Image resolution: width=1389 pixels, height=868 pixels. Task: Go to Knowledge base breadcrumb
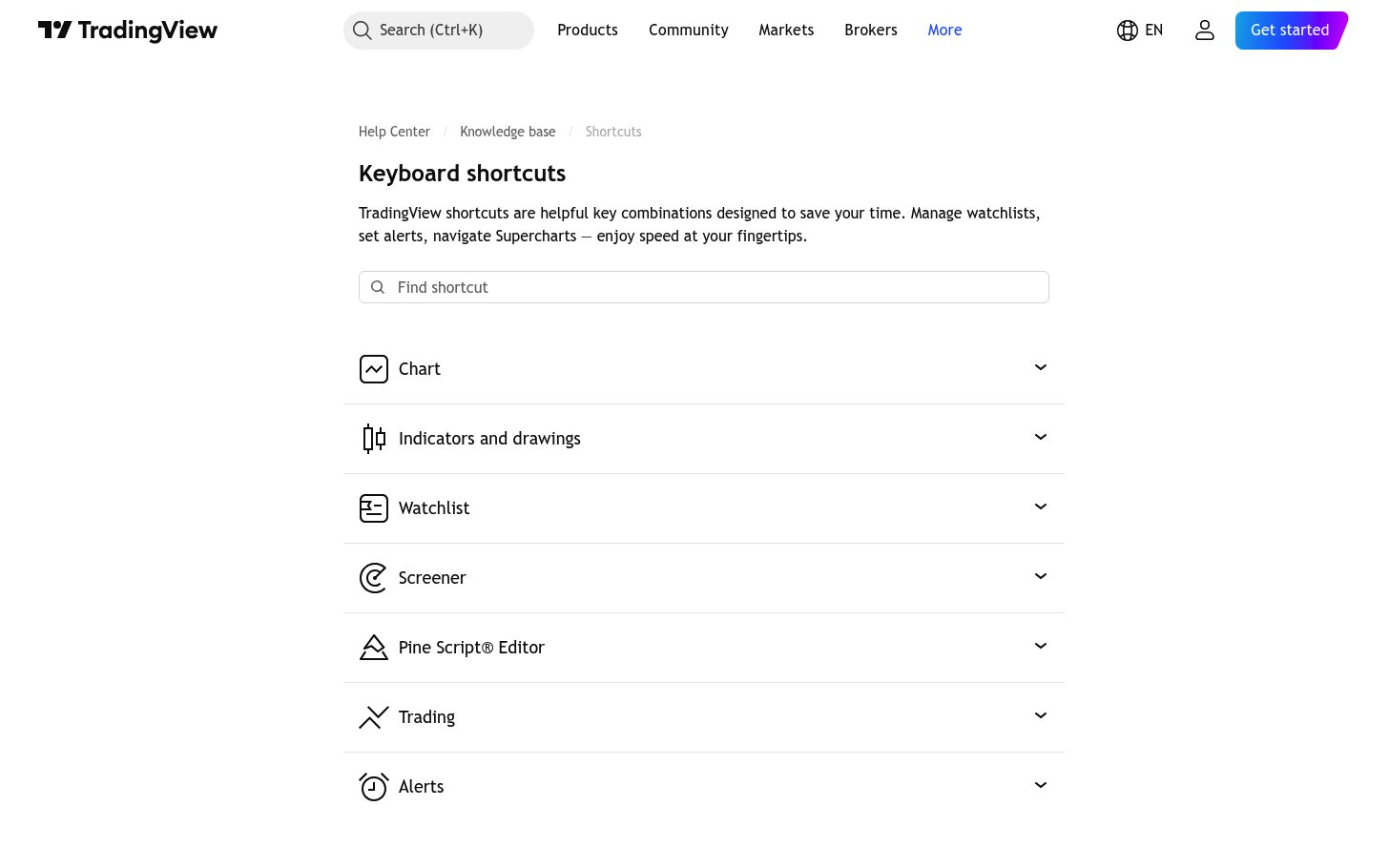click(x=508, y=132)
